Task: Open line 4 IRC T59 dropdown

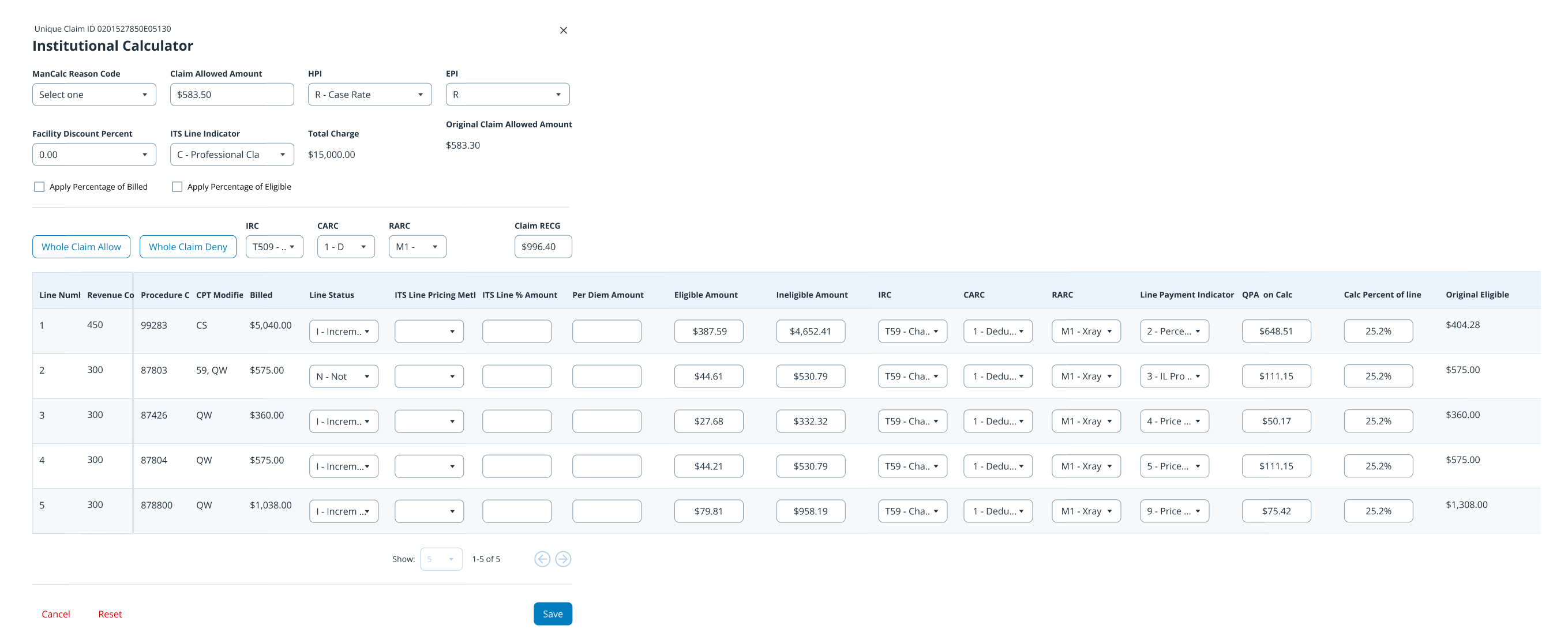Action: pos(913,466)
